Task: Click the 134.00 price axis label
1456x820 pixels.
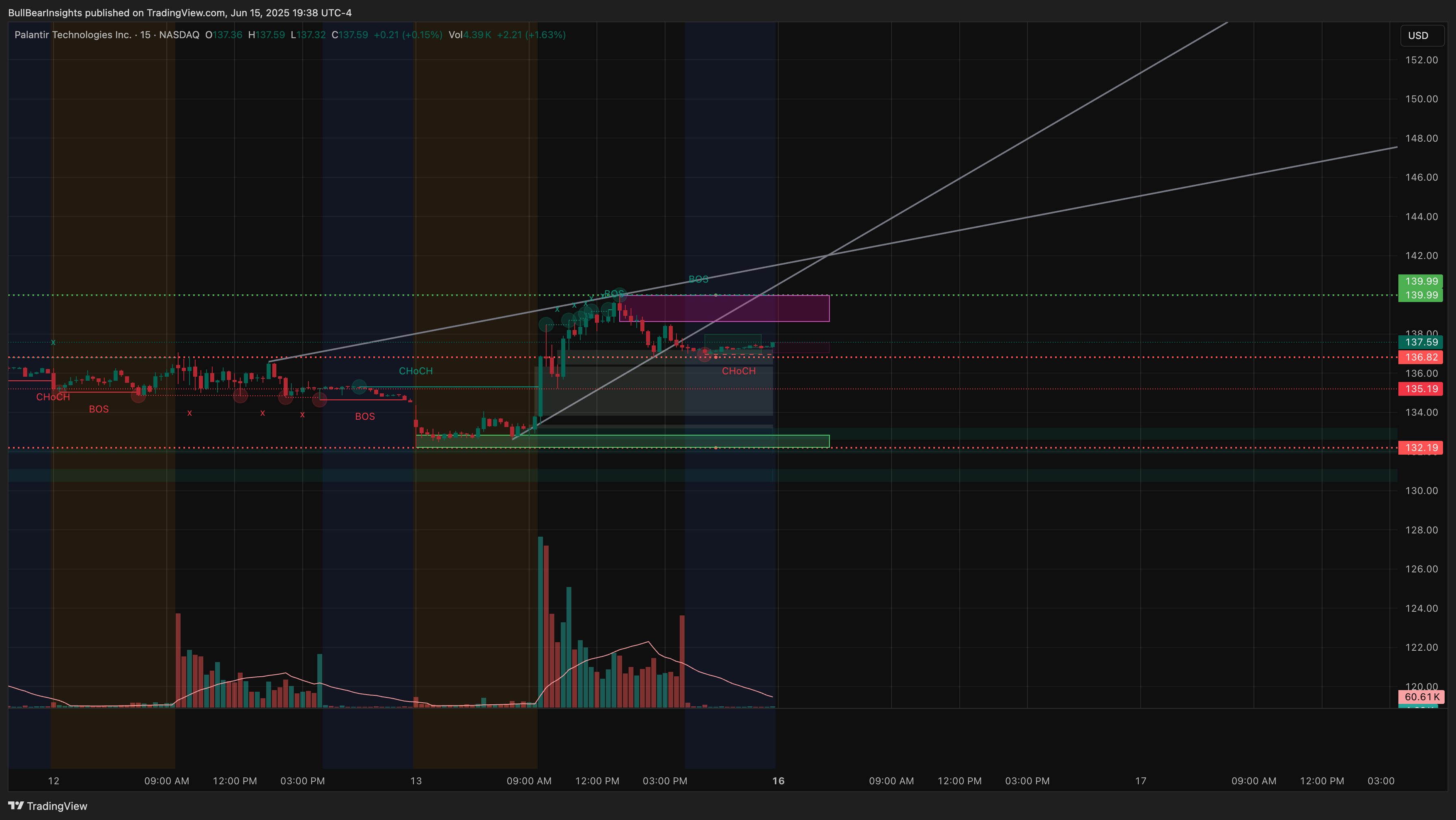Action: tap(1422, 412)
